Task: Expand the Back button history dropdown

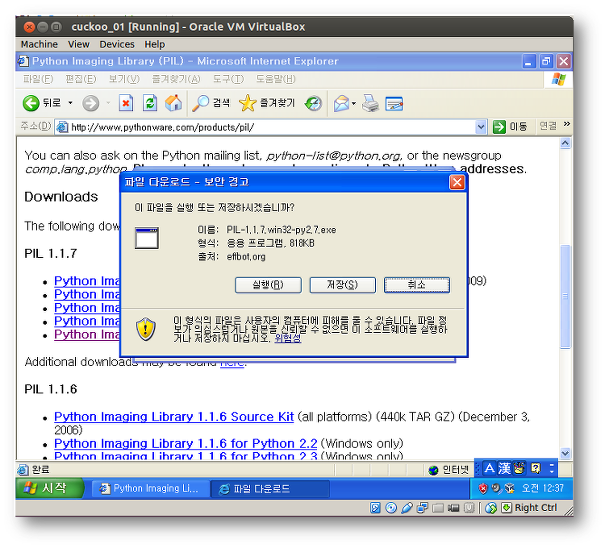Action: click(70, 103)
